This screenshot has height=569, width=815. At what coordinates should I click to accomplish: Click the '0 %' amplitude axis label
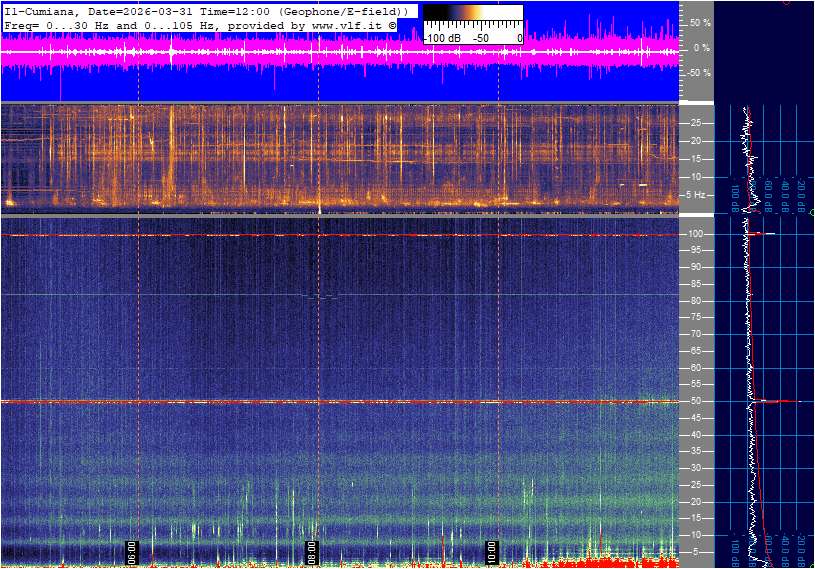pos(702,48)
